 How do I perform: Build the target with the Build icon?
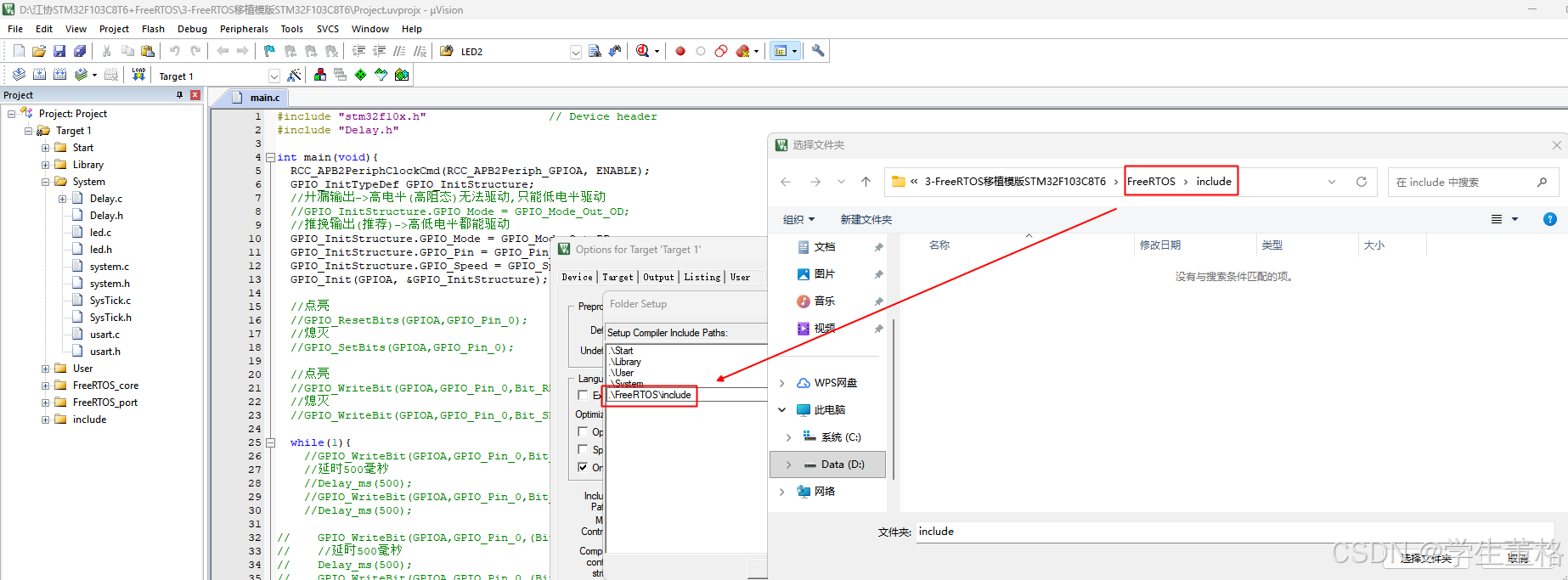39,75
